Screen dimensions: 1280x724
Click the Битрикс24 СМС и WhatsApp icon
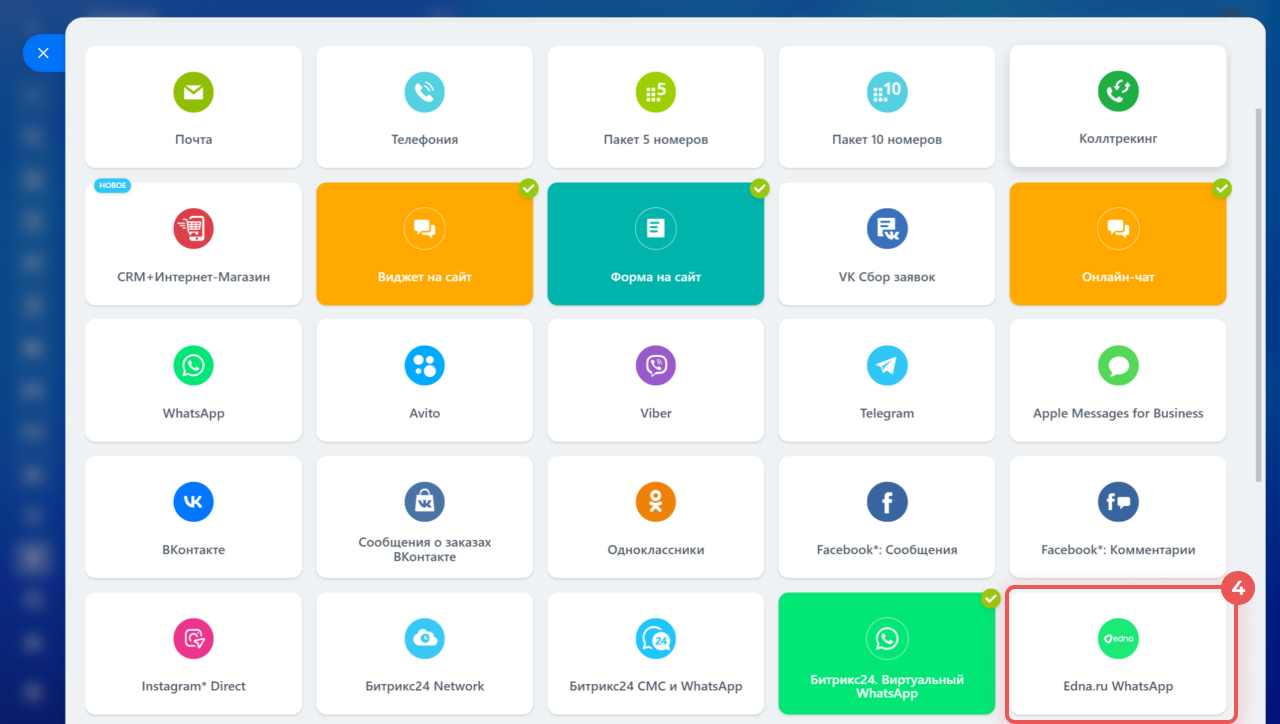(656, 639)
